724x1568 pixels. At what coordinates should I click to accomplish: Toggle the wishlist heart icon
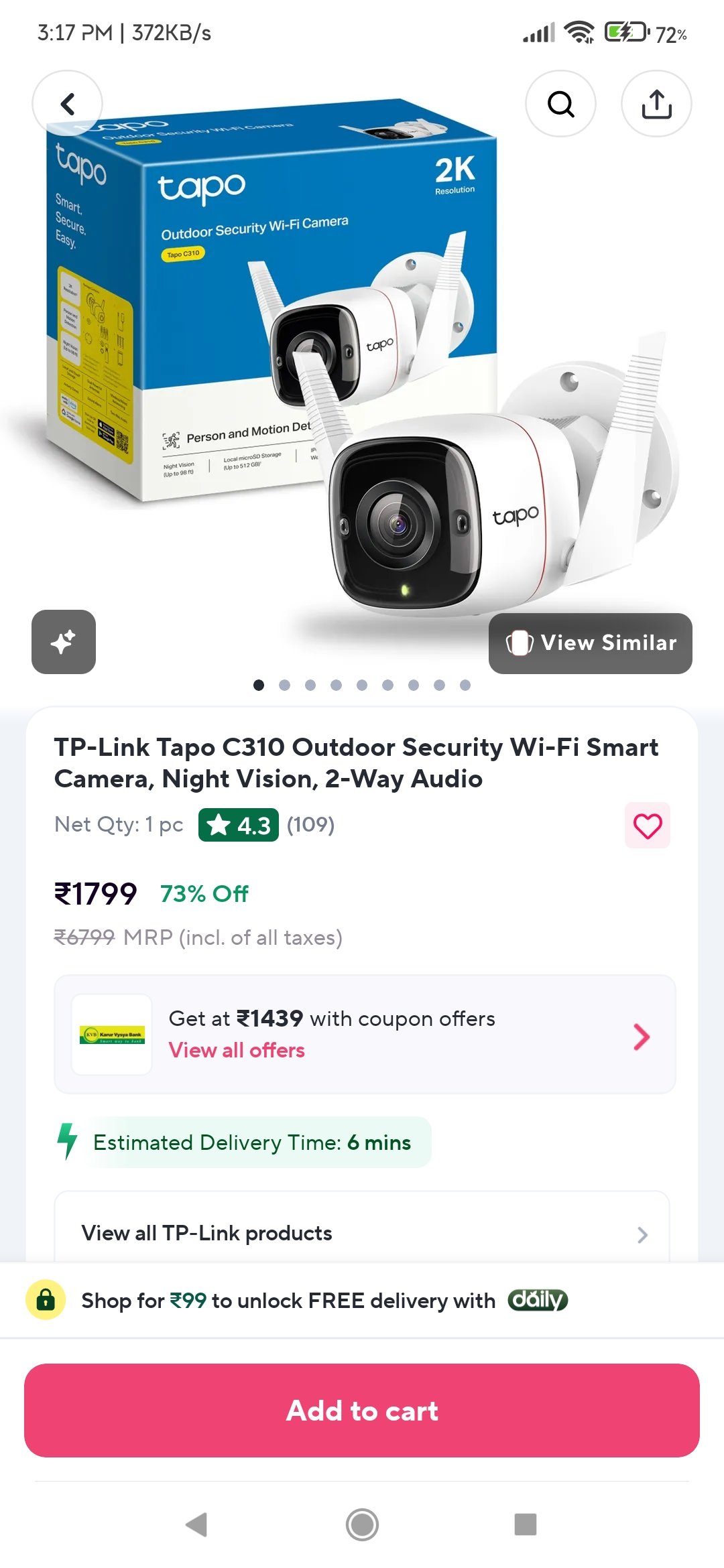(x=648, y=825)
